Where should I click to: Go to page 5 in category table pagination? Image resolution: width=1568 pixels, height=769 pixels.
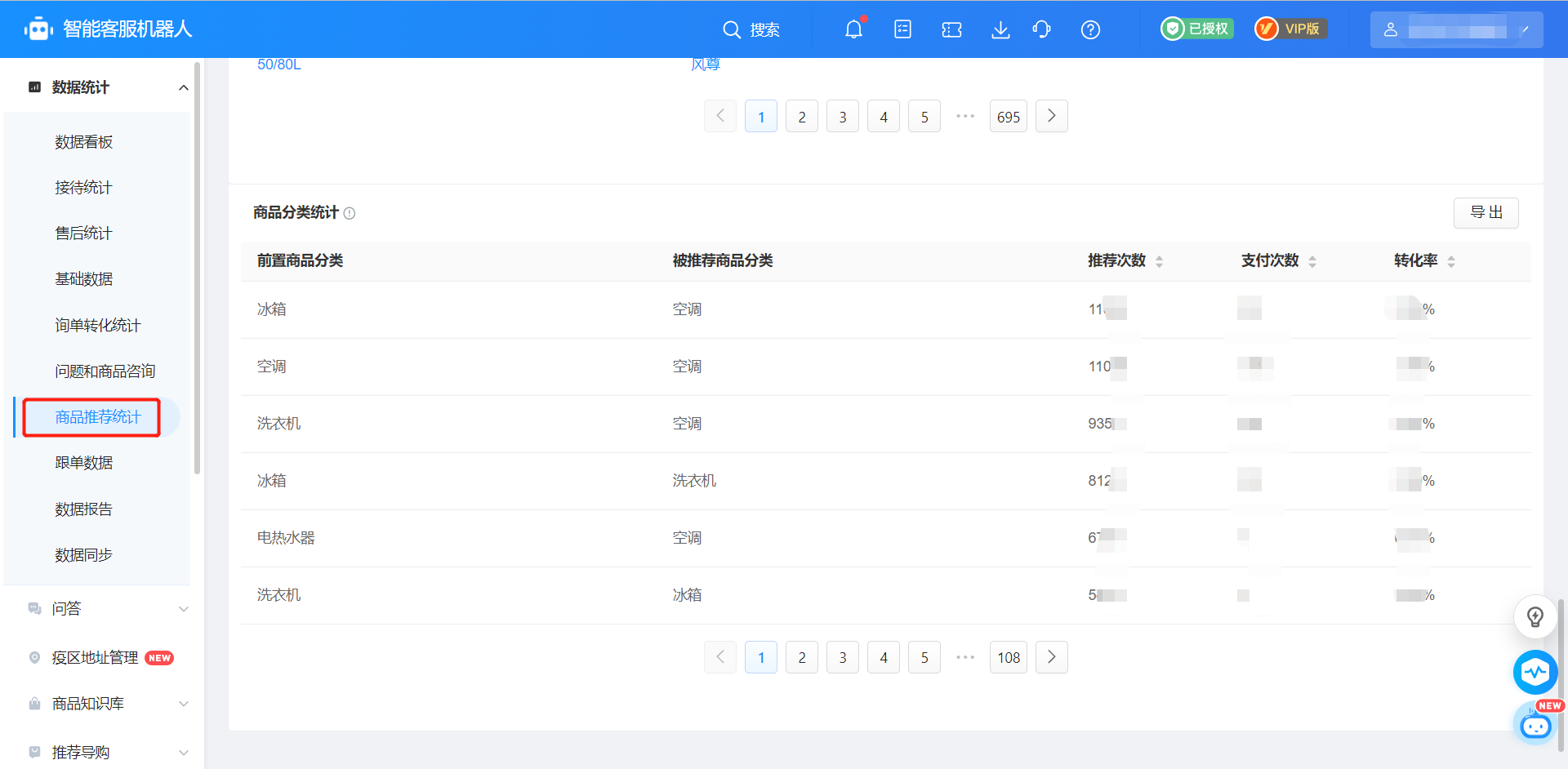(924, 657)
